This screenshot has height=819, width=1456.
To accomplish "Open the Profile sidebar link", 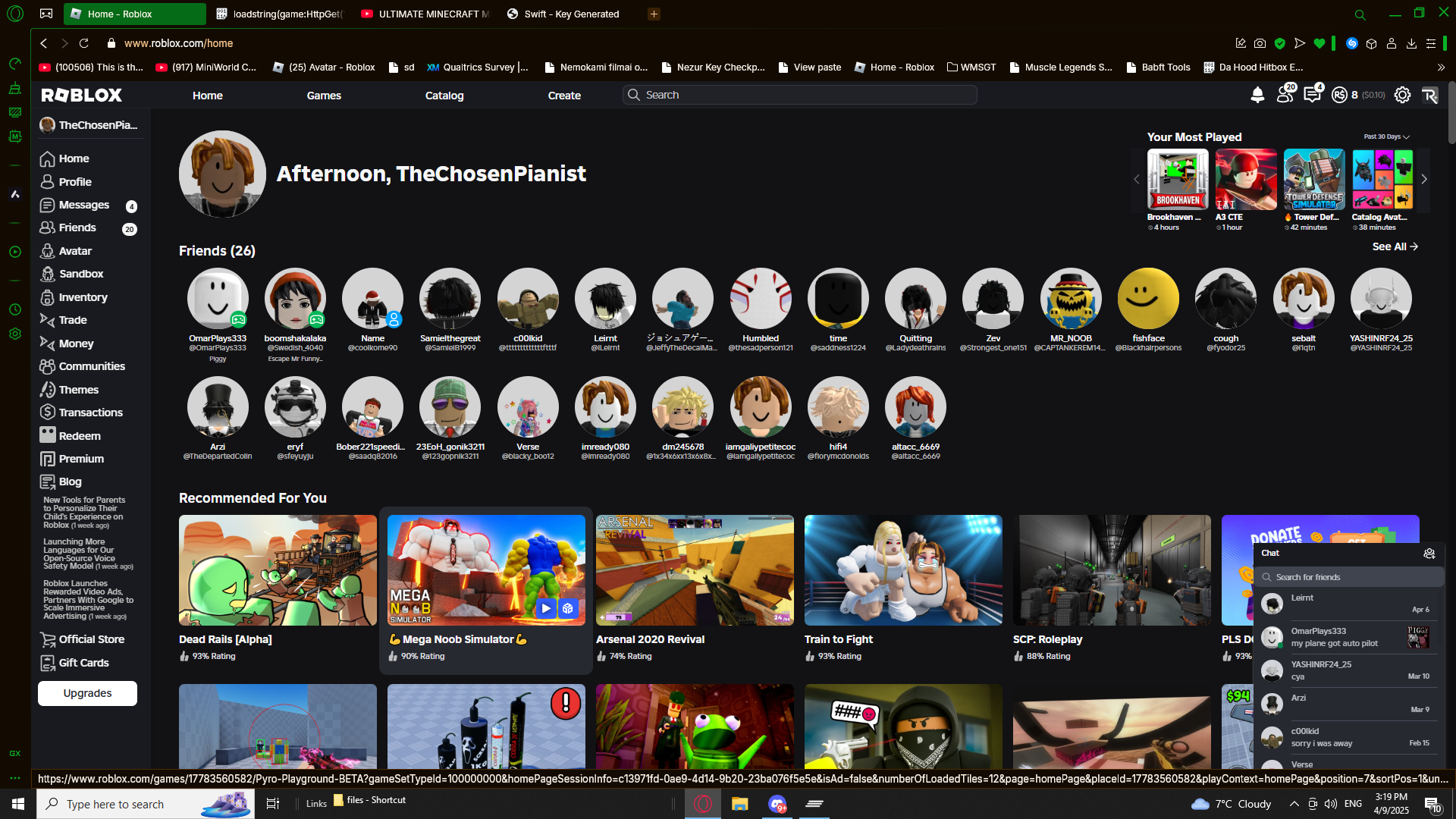I will point(75,182).
